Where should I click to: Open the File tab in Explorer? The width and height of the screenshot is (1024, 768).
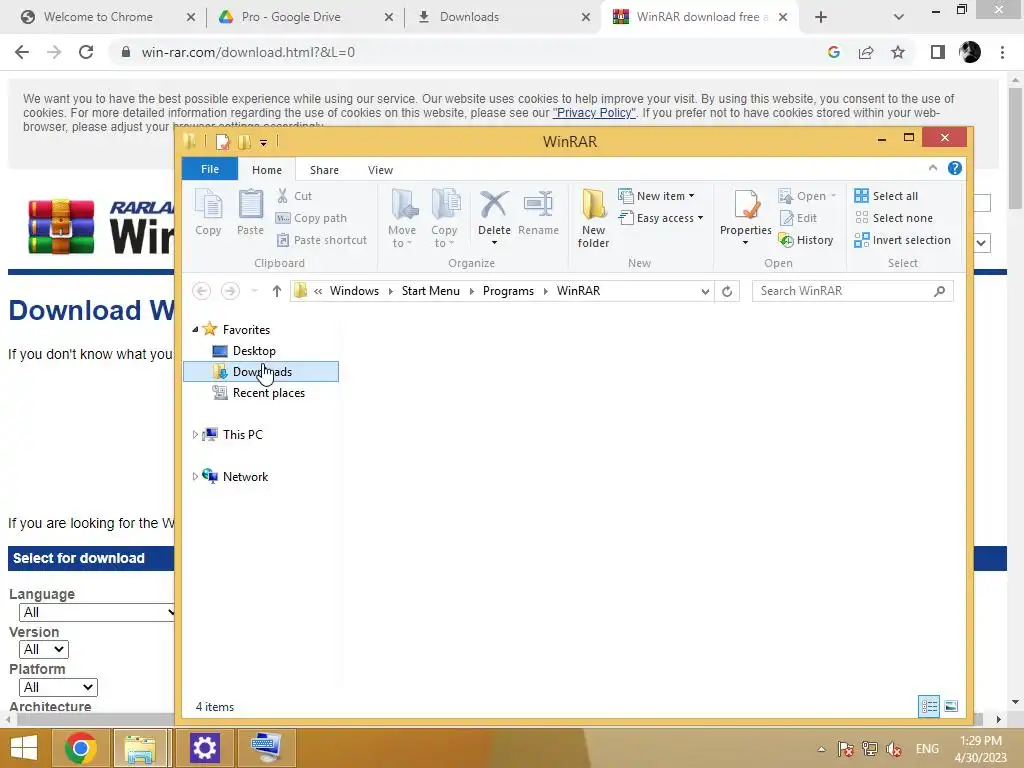[x=210, y=169]
